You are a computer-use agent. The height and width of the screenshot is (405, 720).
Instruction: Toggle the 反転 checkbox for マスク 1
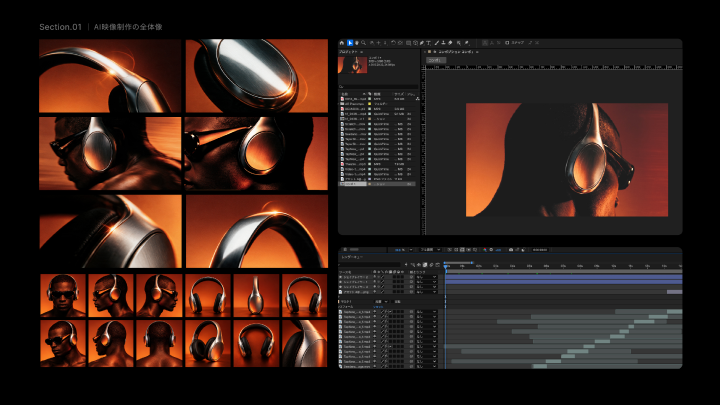click(393, 302)
